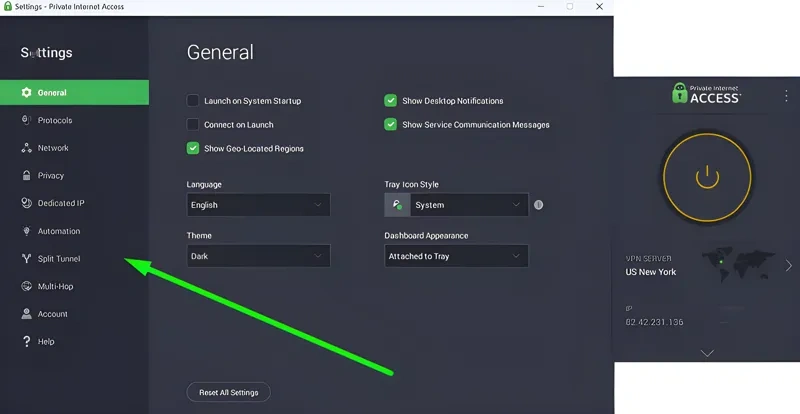This screenshot has height=414, width=800.
Task: Open the Split Tunnel settings tab
Action: [74, 258]
